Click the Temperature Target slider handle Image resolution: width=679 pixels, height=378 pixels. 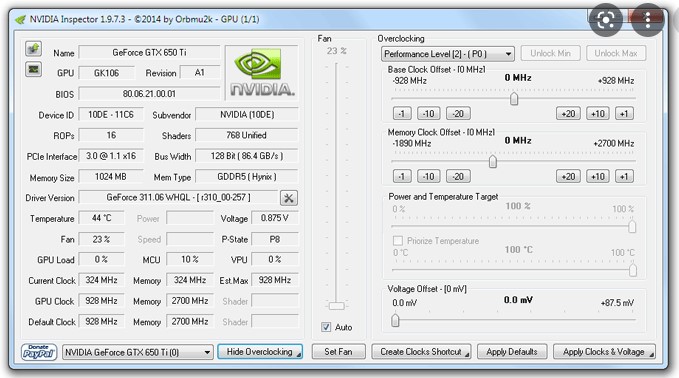pyautogui.click(x=633, y=270)
